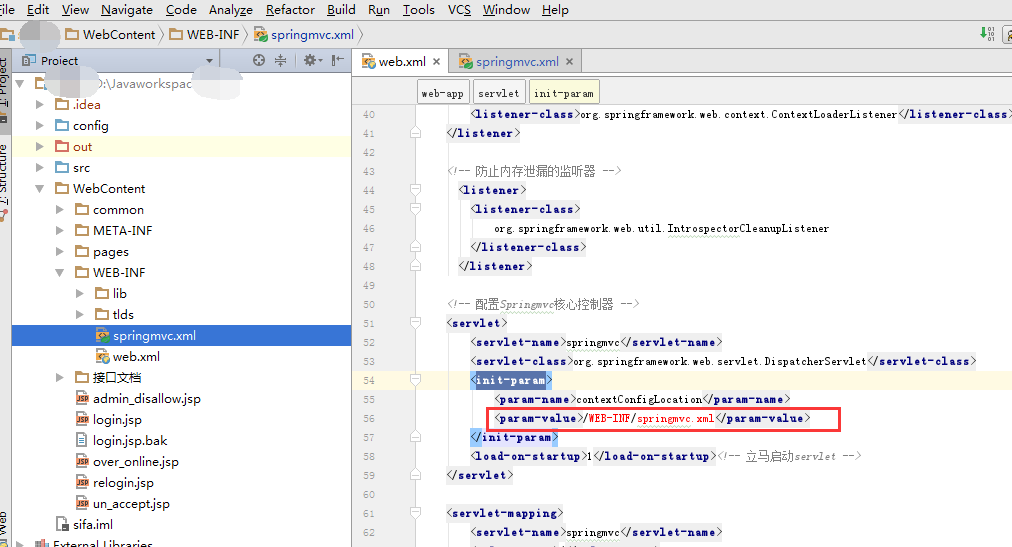Open the Build menu
Screen dimensions: 1012x547
(x=341, y=10)
